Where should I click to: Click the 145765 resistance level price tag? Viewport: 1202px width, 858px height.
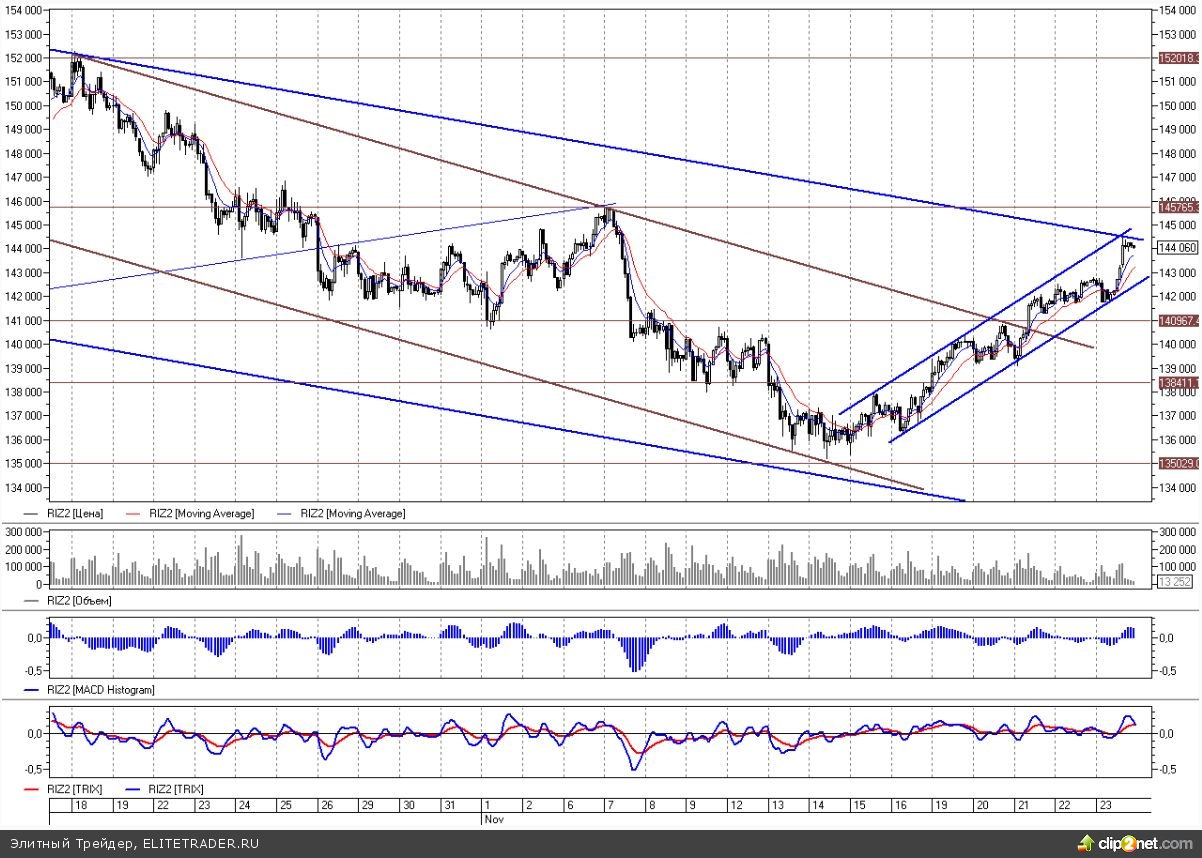coord(1177,208)
